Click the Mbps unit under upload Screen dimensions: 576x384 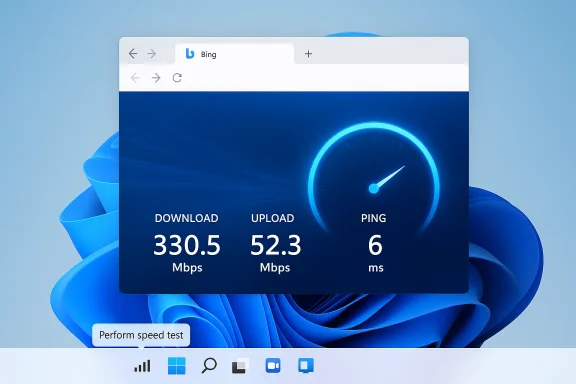click(x=275, y=268)
